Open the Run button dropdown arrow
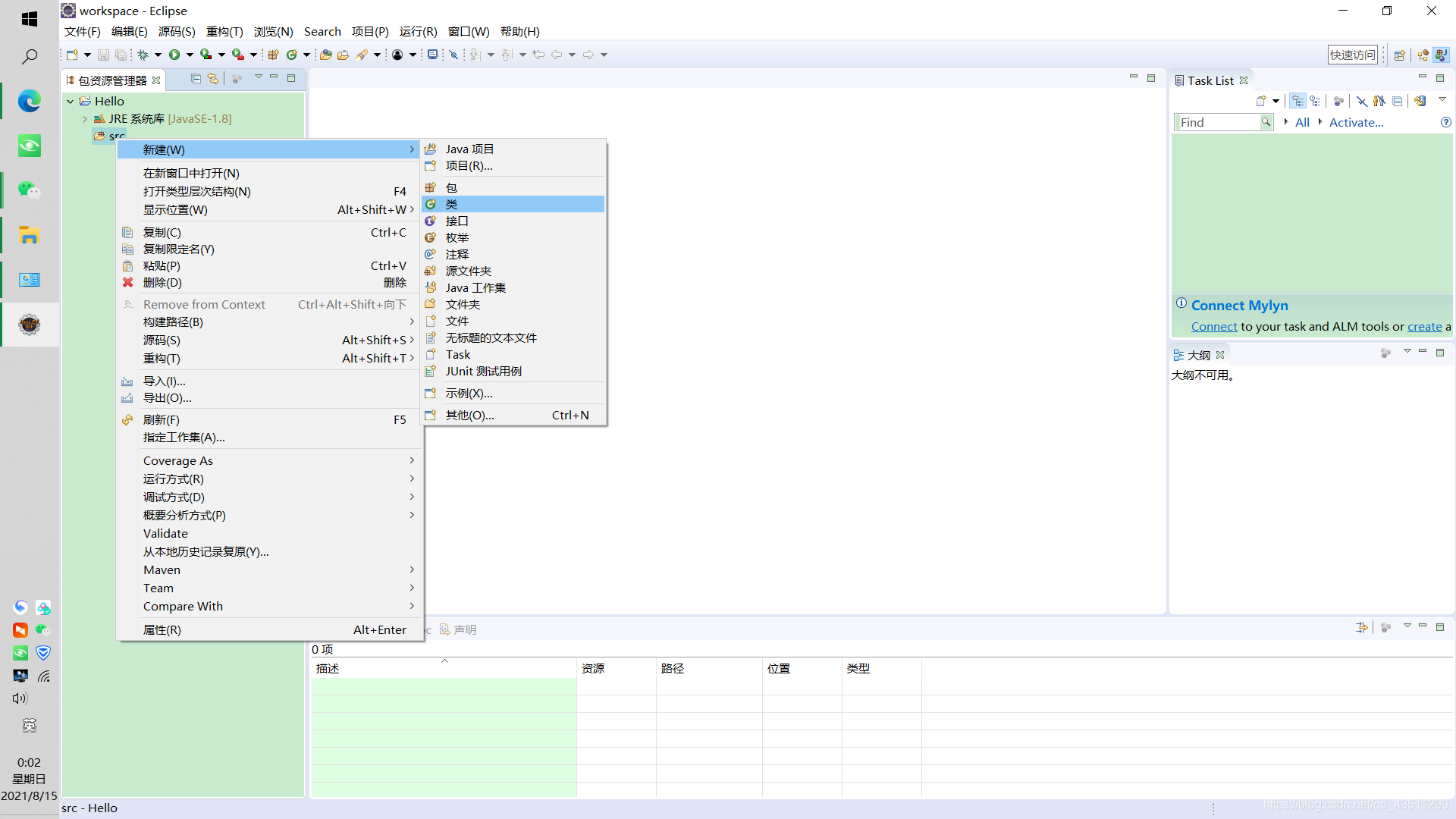The image size is (1456, 819). coord(190,55)
